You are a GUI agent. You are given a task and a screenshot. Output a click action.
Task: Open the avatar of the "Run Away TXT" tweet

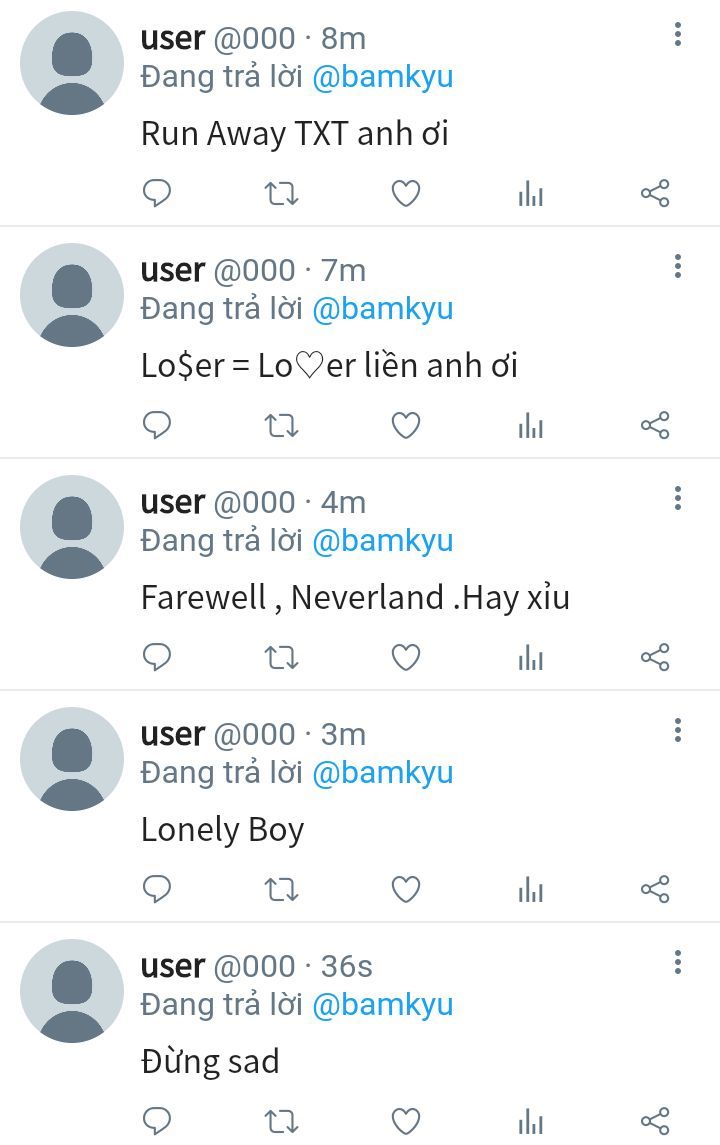[x=72, y=63]
